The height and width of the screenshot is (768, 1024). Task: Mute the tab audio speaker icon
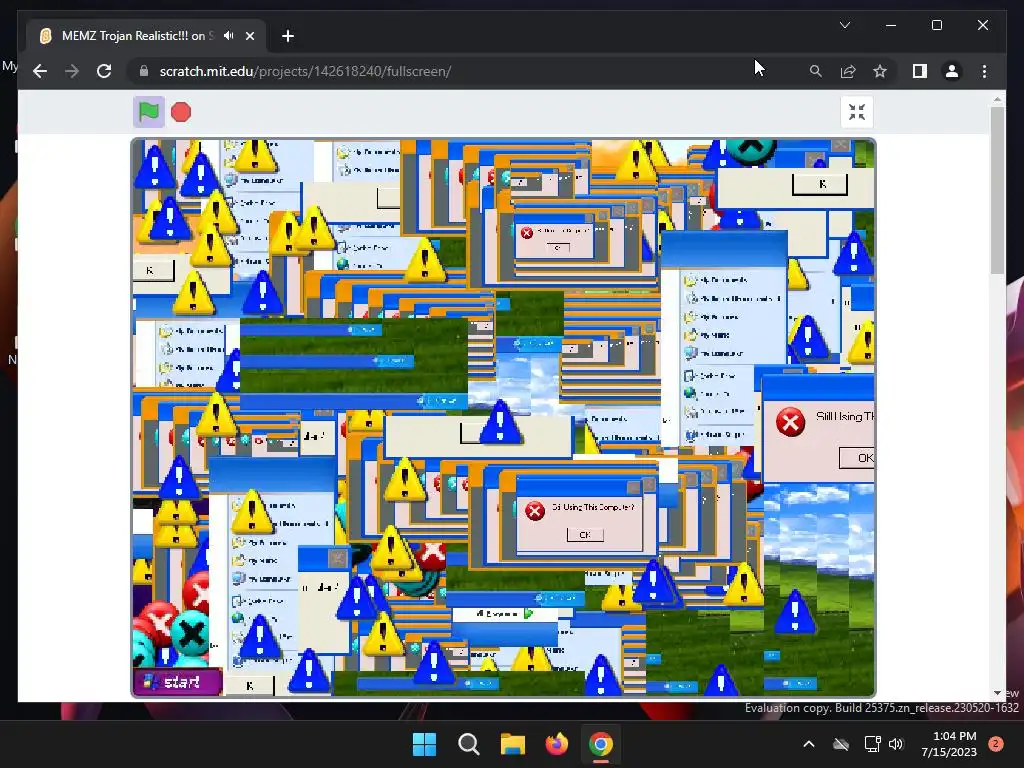tap(229, 36)
